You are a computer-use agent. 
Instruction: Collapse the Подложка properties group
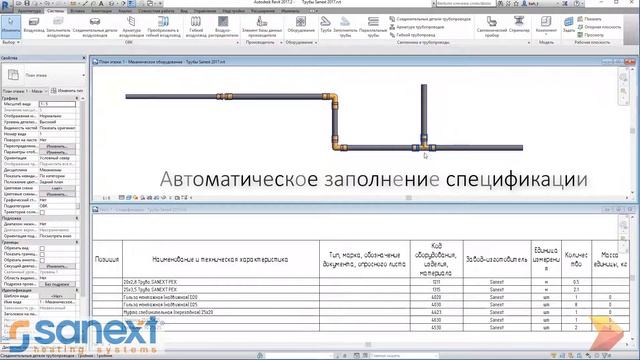click(x=77, y=218)
